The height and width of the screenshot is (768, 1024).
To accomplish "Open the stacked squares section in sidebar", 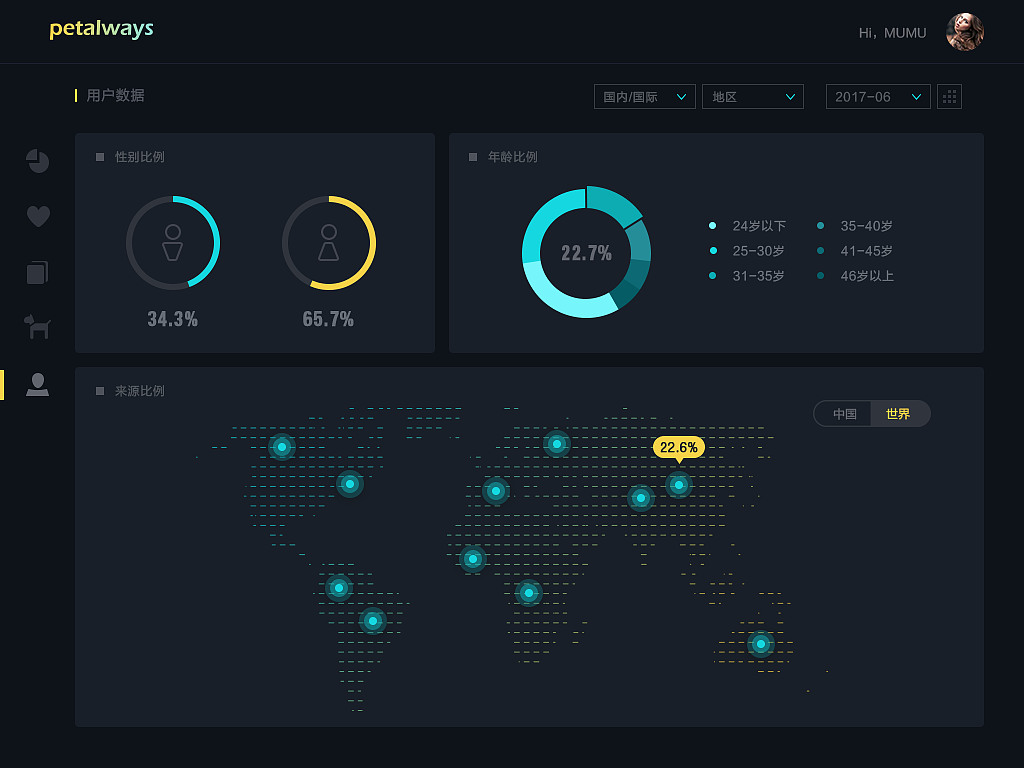I will click(x=37, y=272).
